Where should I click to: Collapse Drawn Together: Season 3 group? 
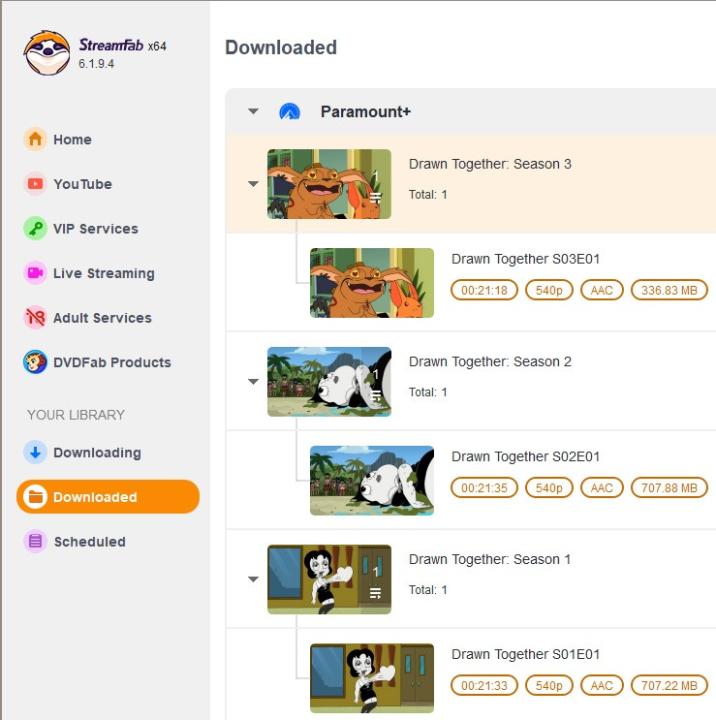click(x=253, y=184)
